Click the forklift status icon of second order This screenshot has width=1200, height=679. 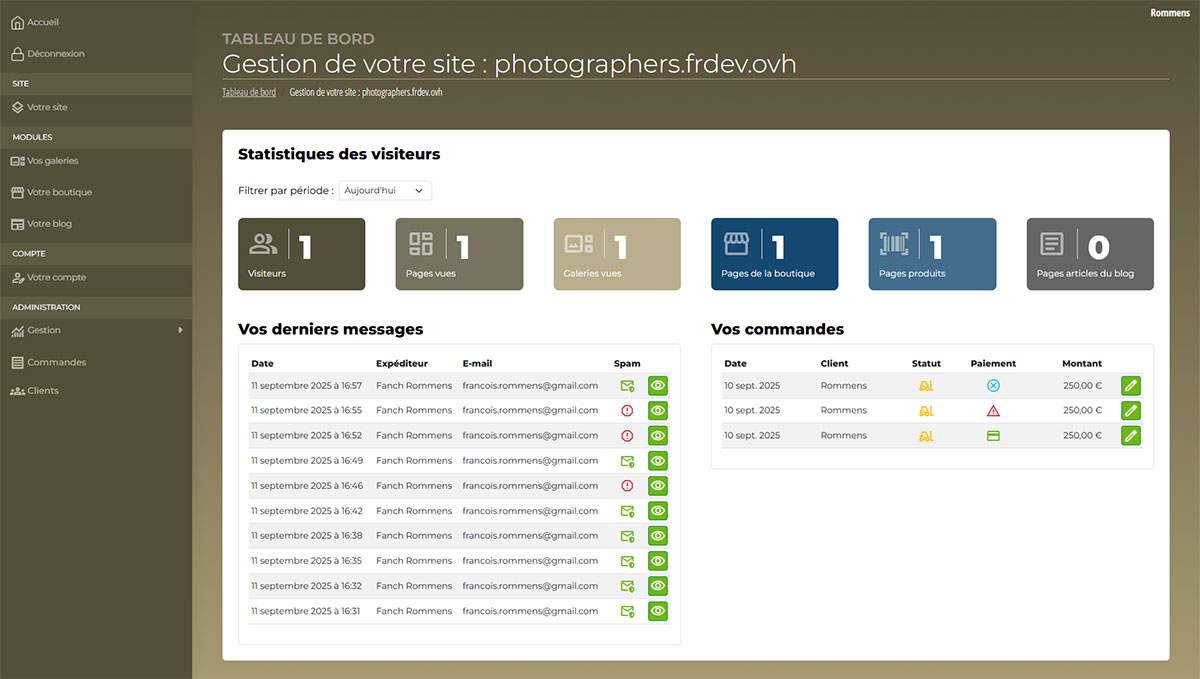point(926,410)
